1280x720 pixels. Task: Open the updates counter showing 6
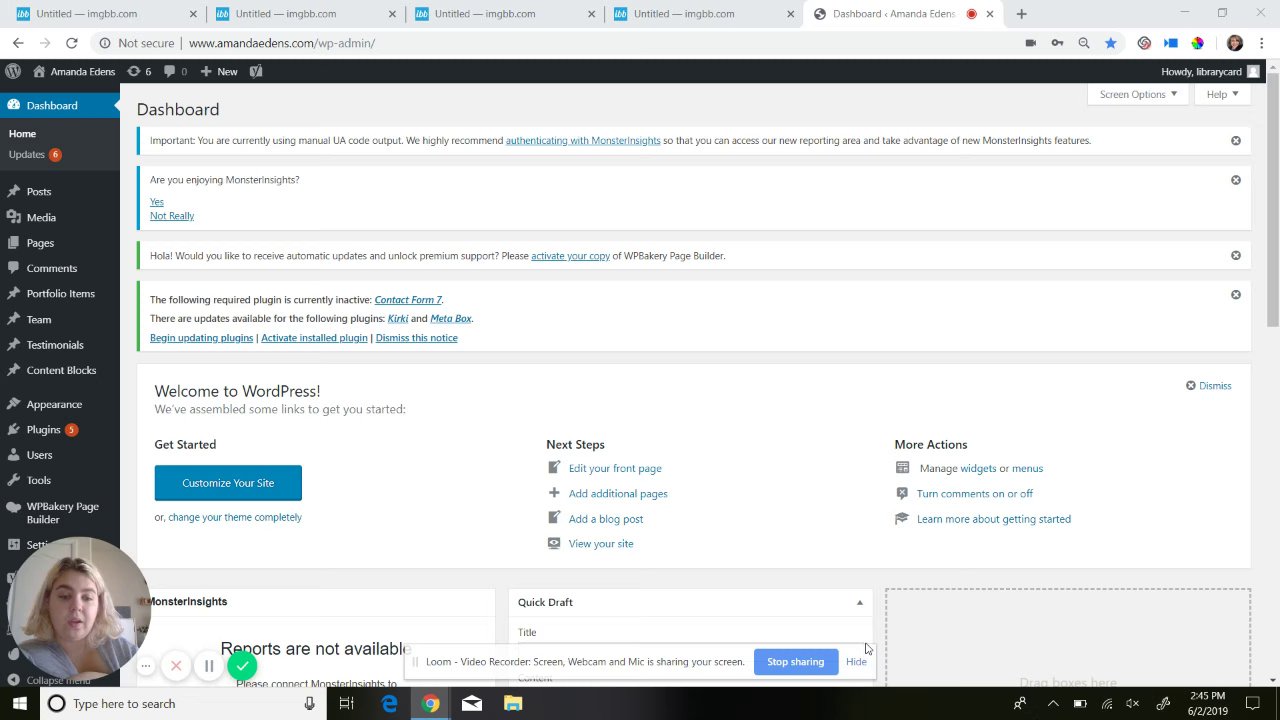[x=139, y=71]
